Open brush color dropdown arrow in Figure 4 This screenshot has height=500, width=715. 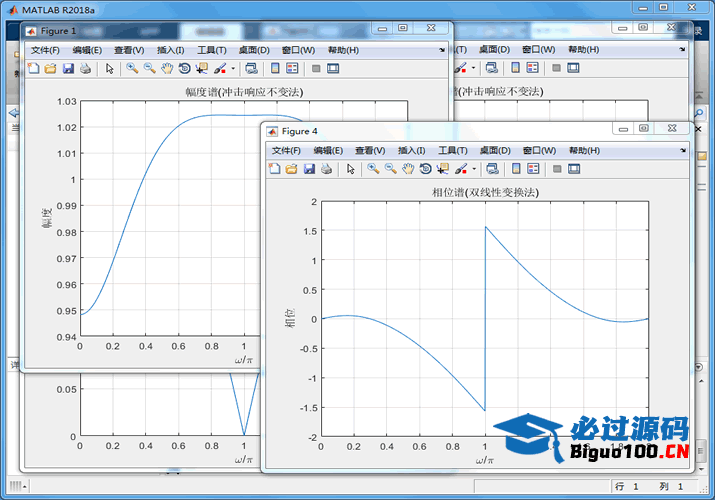point(474,170)
